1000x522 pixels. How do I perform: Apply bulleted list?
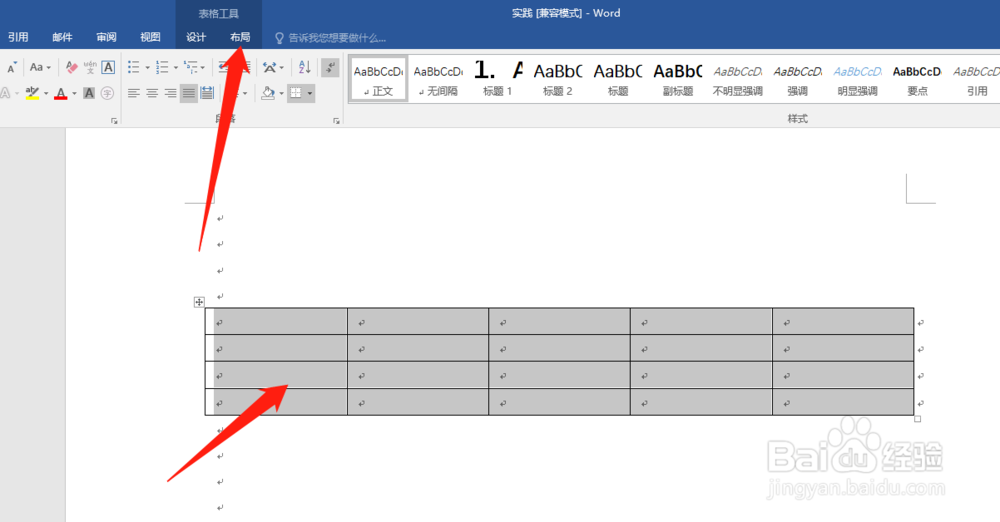click(x=133, y=67)
